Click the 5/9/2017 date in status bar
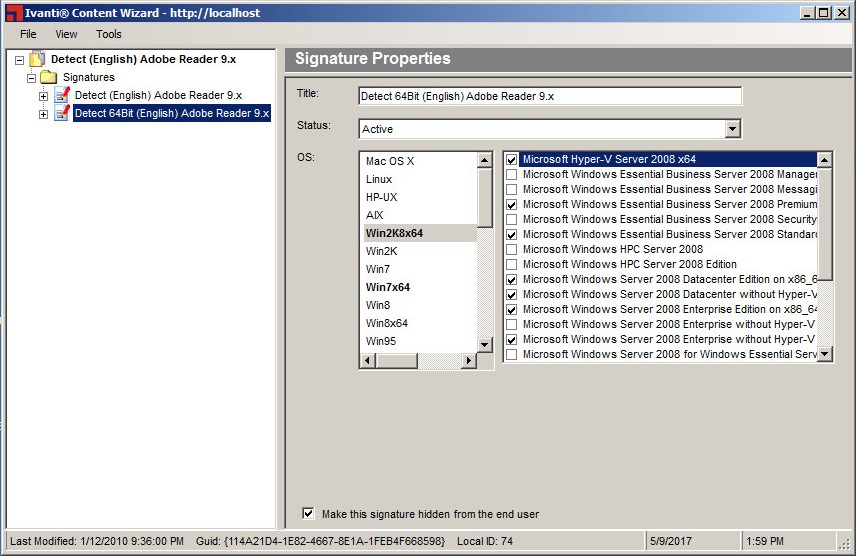The width and height of the screenshot is (856, 556). (x=670, y=541)
